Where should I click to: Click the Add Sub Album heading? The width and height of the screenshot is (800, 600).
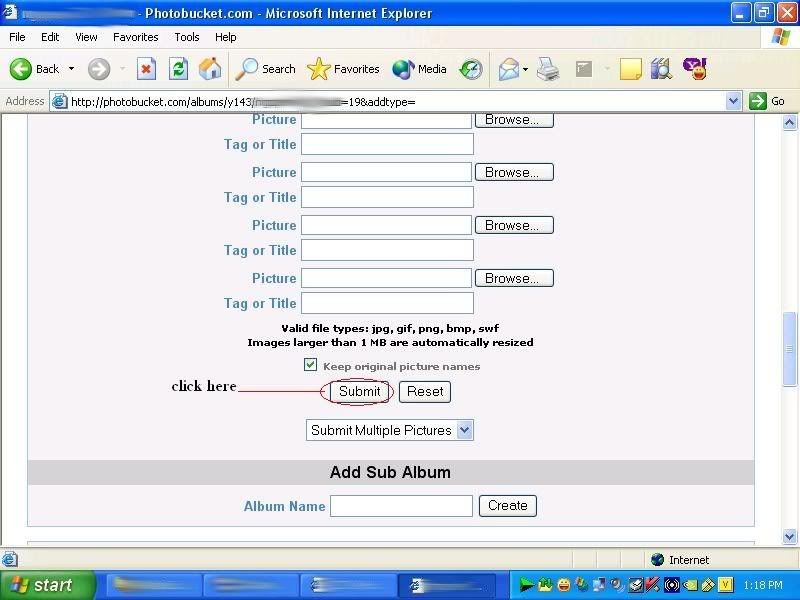pyautogui.click(x=390, y=472)
